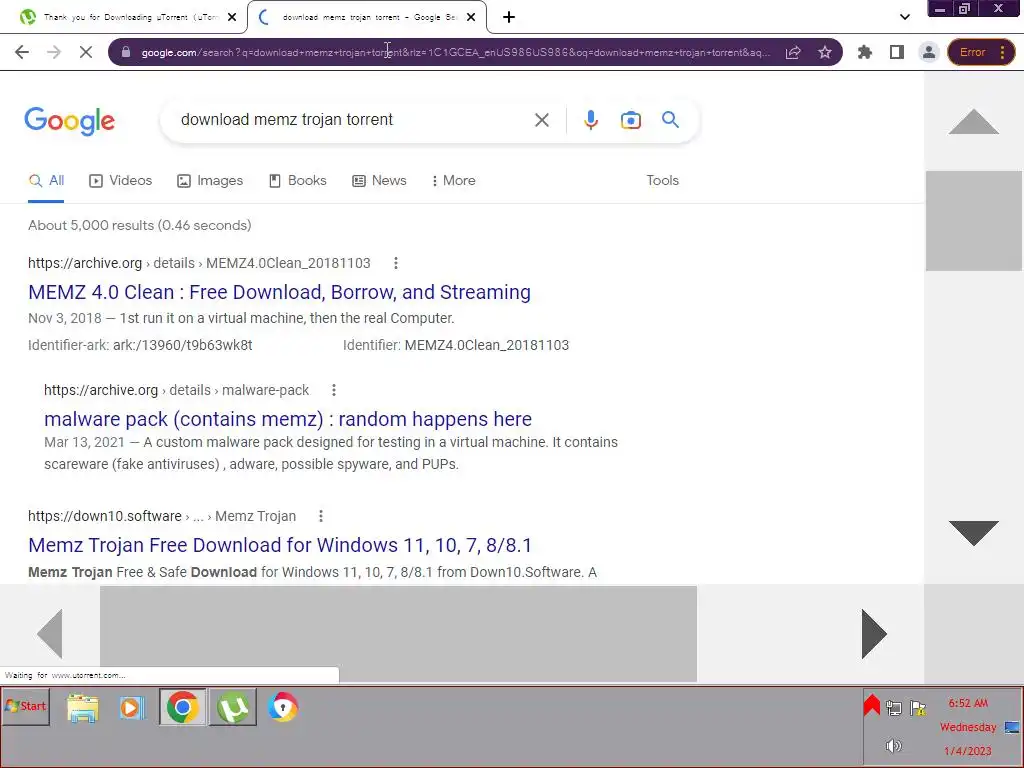
Task: Clear the search query with X
Action: pos(541,120)
